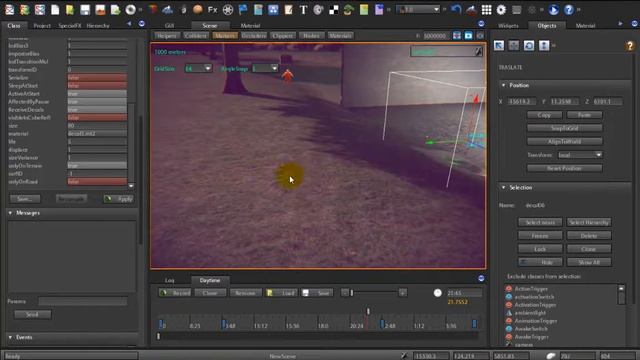Click the scroll-down arrow of the property list

pyautogui.click(x=131, y=186)
